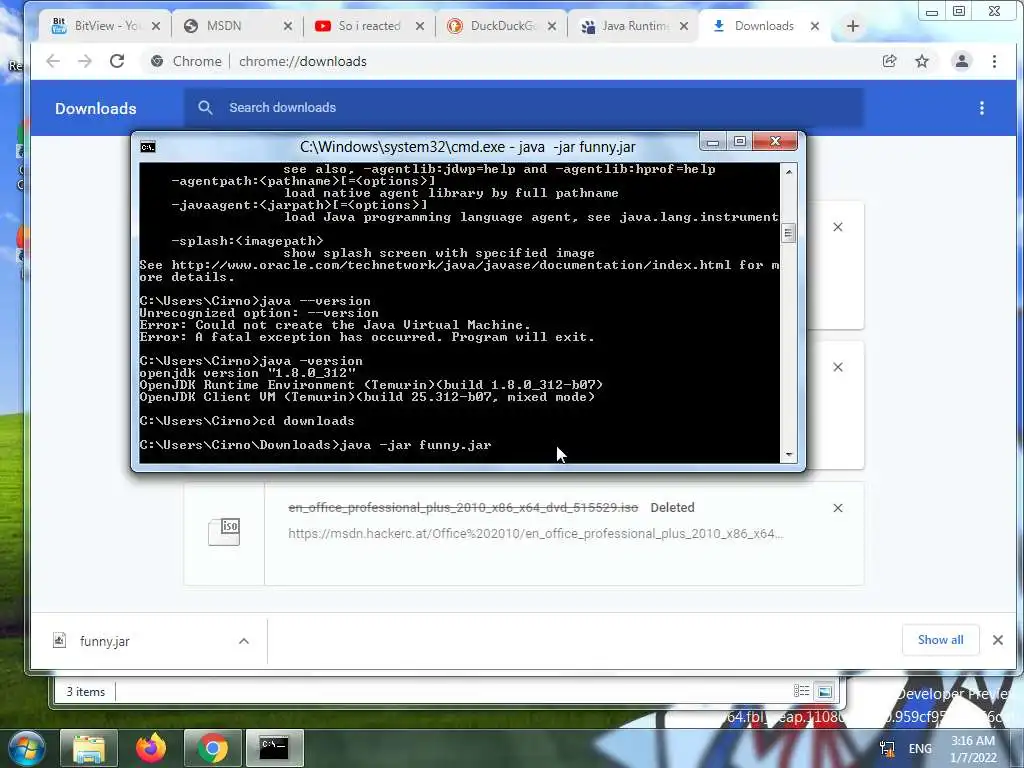Click the ENG language indicator
This screenshot has width=1024, height=768.
(x=920, y=749)
